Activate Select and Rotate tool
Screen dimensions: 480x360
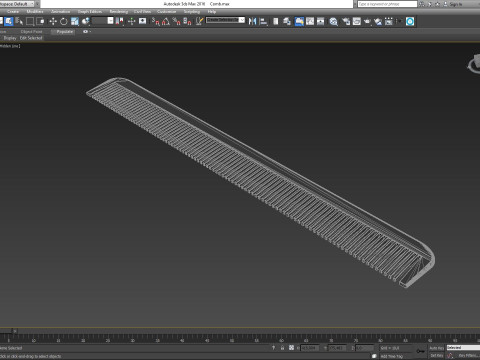(x=63, y=21)
